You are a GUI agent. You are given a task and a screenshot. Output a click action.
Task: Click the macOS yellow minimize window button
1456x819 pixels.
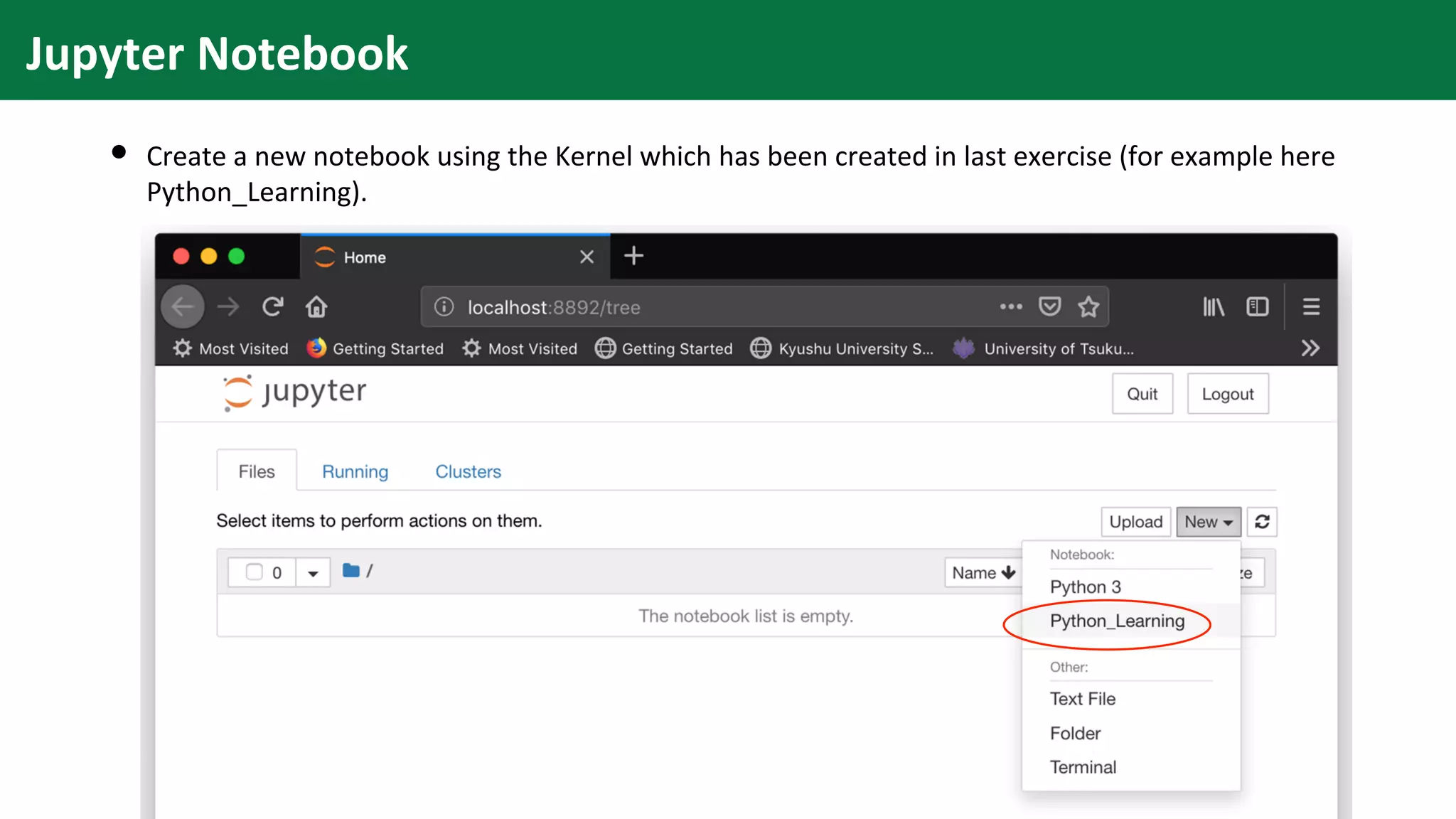tap(208, 256)
